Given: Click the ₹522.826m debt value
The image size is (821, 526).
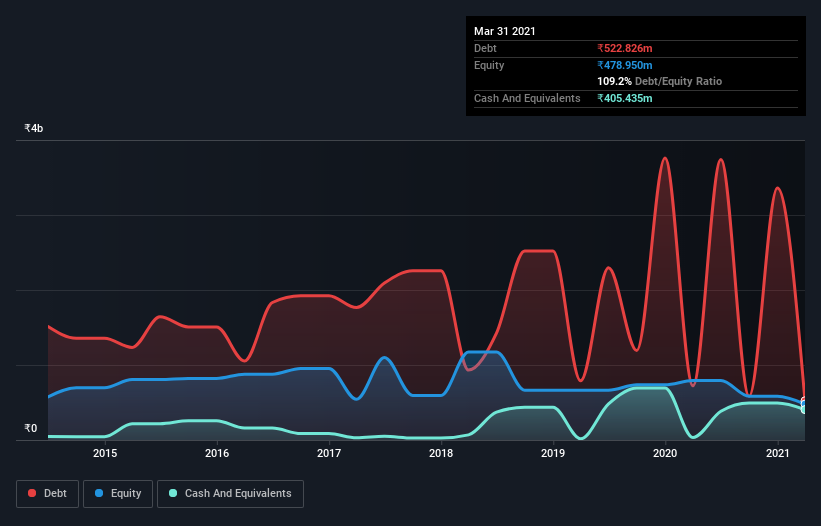Looking at the screenshot, I should click(625, 48).
